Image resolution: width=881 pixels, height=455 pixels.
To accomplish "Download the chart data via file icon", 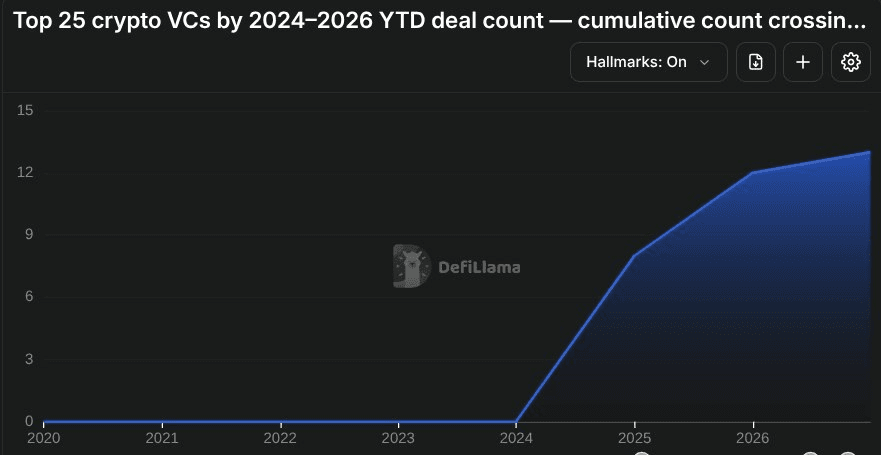I will coord(756,62).
